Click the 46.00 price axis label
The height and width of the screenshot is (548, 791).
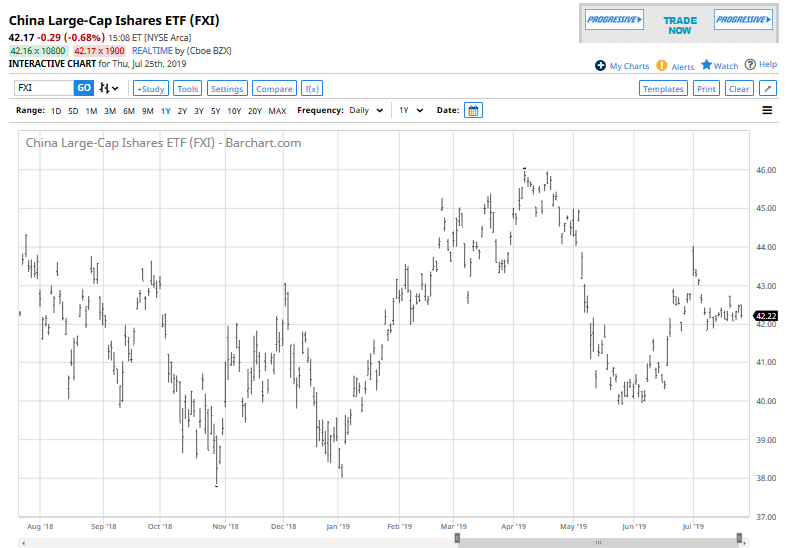[x=766, y=171]
